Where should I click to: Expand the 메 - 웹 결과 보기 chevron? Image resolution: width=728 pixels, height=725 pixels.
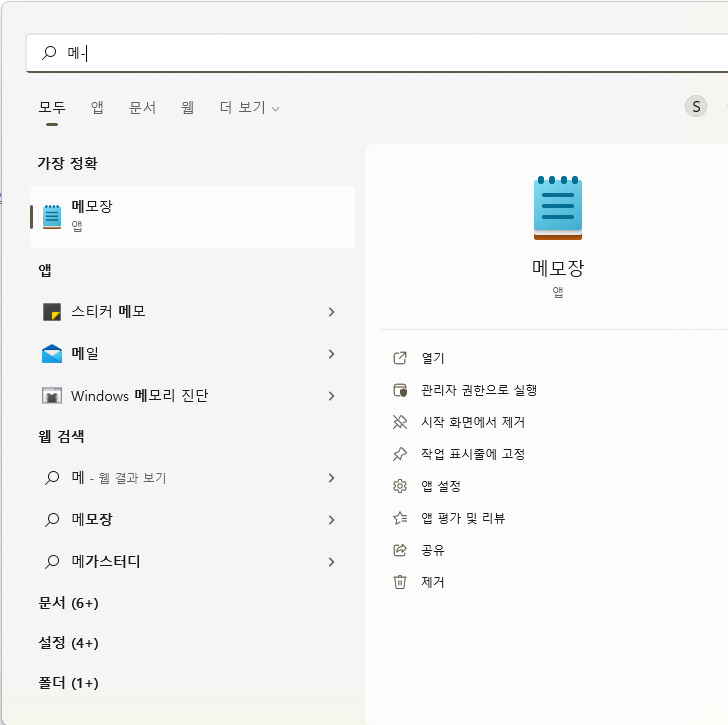pyautogui.click(x=331, y=478)
